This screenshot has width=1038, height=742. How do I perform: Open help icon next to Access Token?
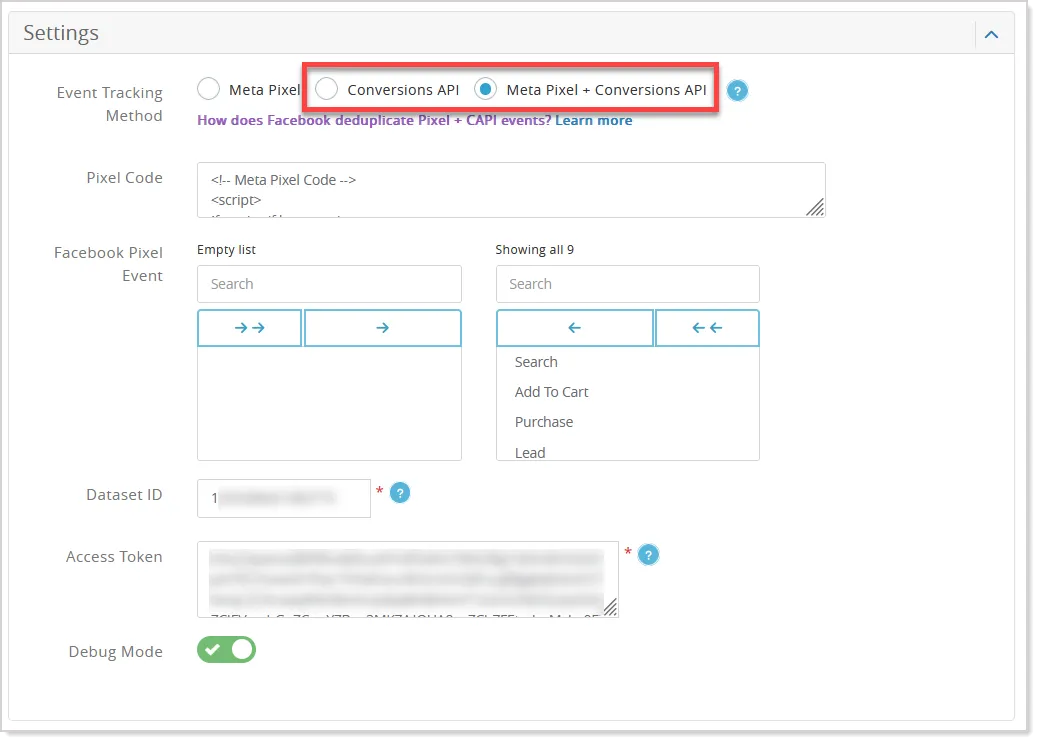tap(648, 555)
